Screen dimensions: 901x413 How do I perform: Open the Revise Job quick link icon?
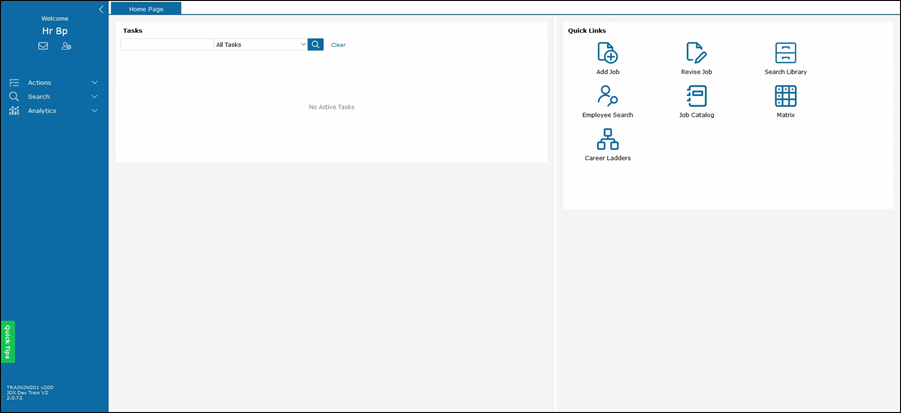coord(696,53)
